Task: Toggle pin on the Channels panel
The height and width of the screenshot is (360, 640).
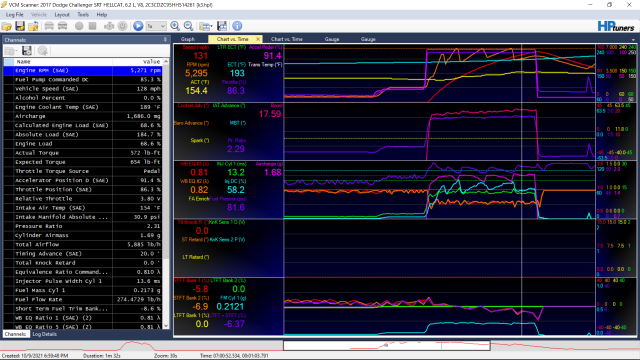Action: (x=165, y=40)
